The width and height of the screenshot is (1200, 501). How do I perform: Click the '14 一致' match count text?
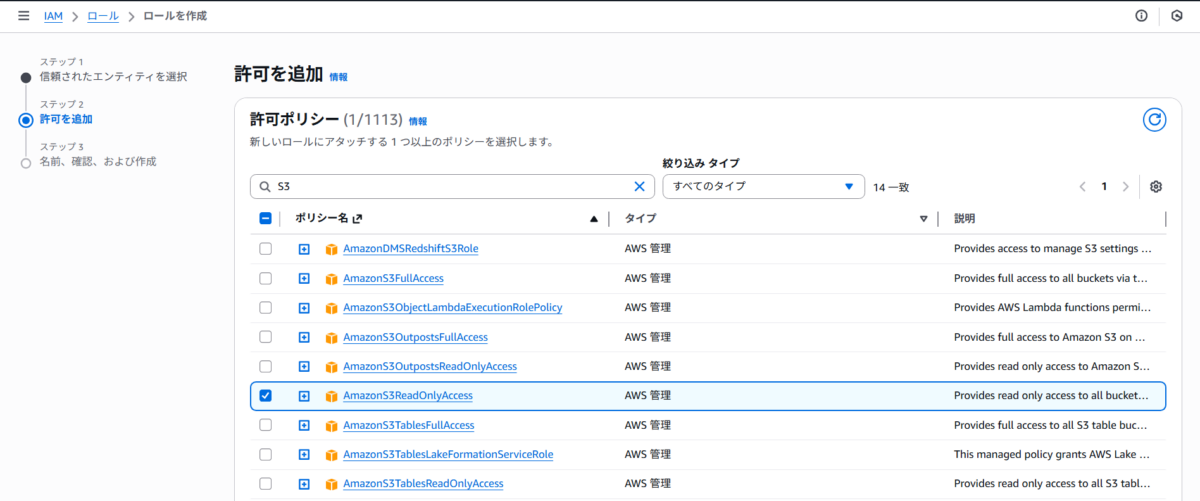click(x=891, y=187)
